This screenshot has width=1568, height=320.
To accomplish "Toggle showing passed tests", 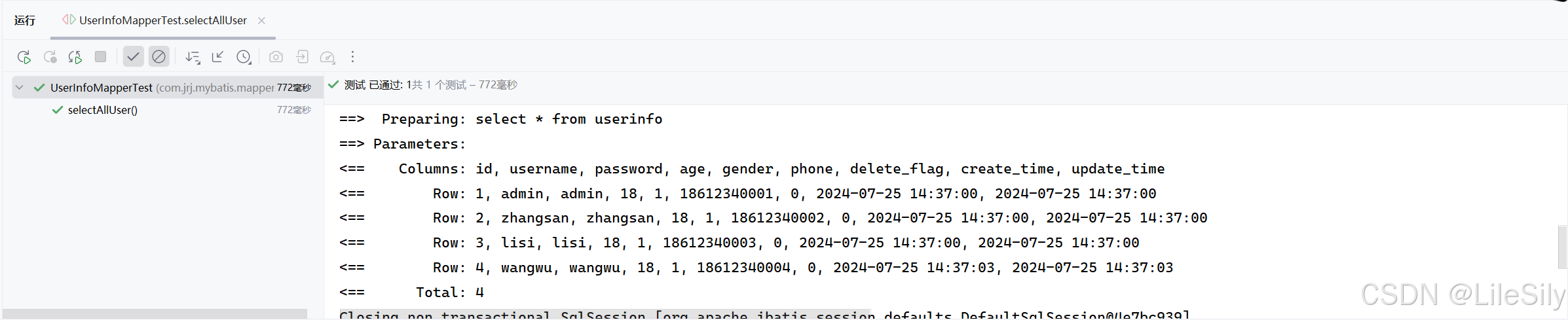I will pos(133,57).
